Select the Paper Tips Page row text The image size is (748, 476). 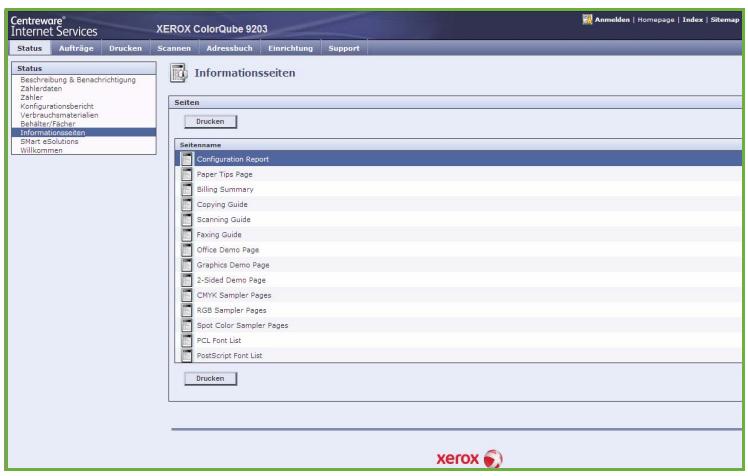click(x=225, y=175)
